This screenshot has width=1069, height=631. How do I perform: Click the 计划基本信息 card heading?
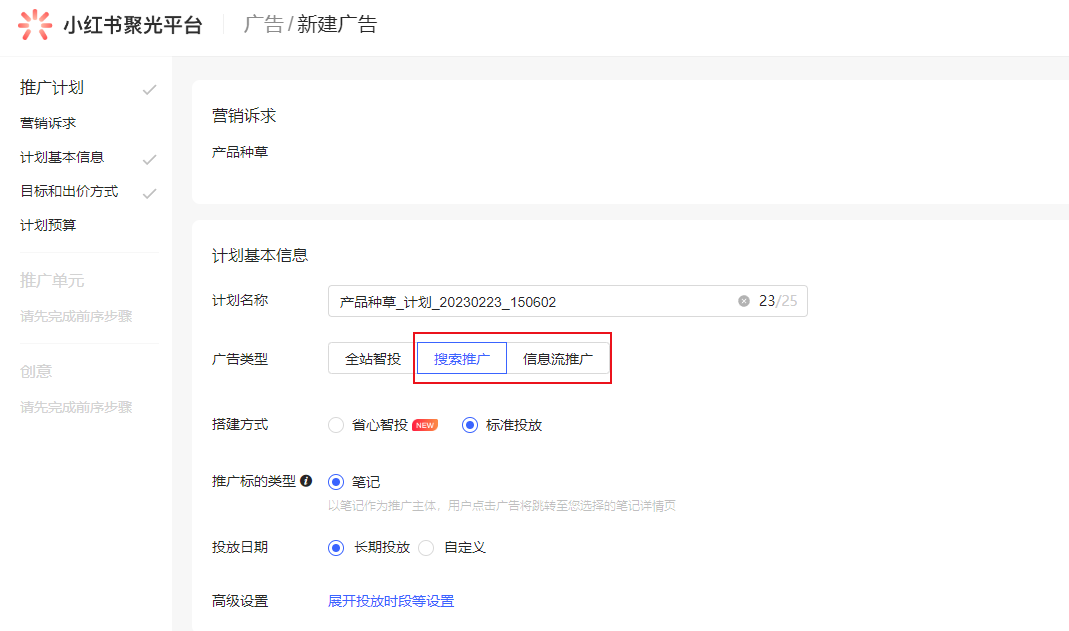pyautogui.click(x=260, y=256)
